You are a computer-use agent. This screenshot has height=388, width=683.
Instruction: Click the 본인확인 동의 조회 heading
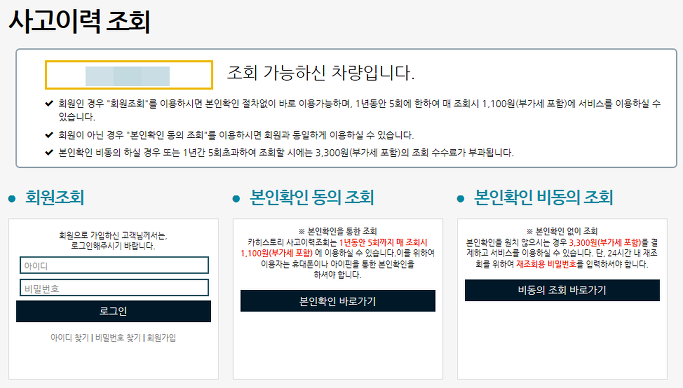311,197
